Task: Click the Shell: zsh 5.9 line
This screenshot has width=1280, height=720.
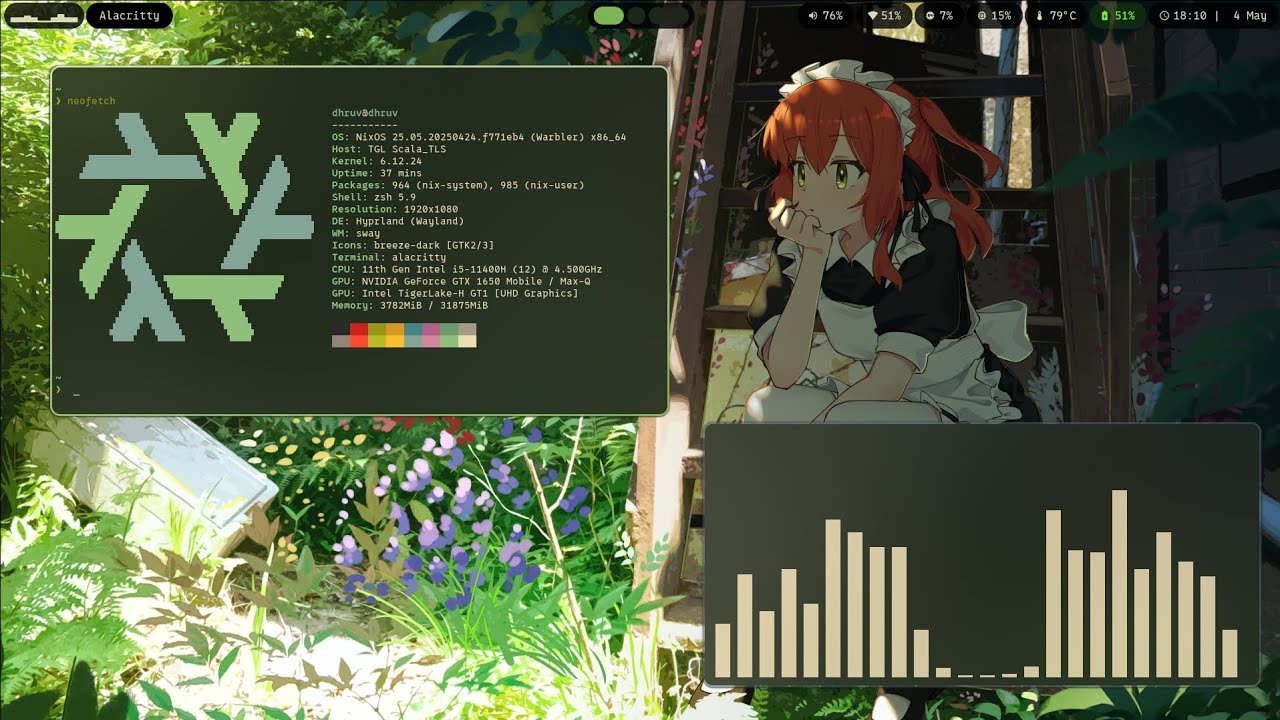Action: click(x=374, y=197)
